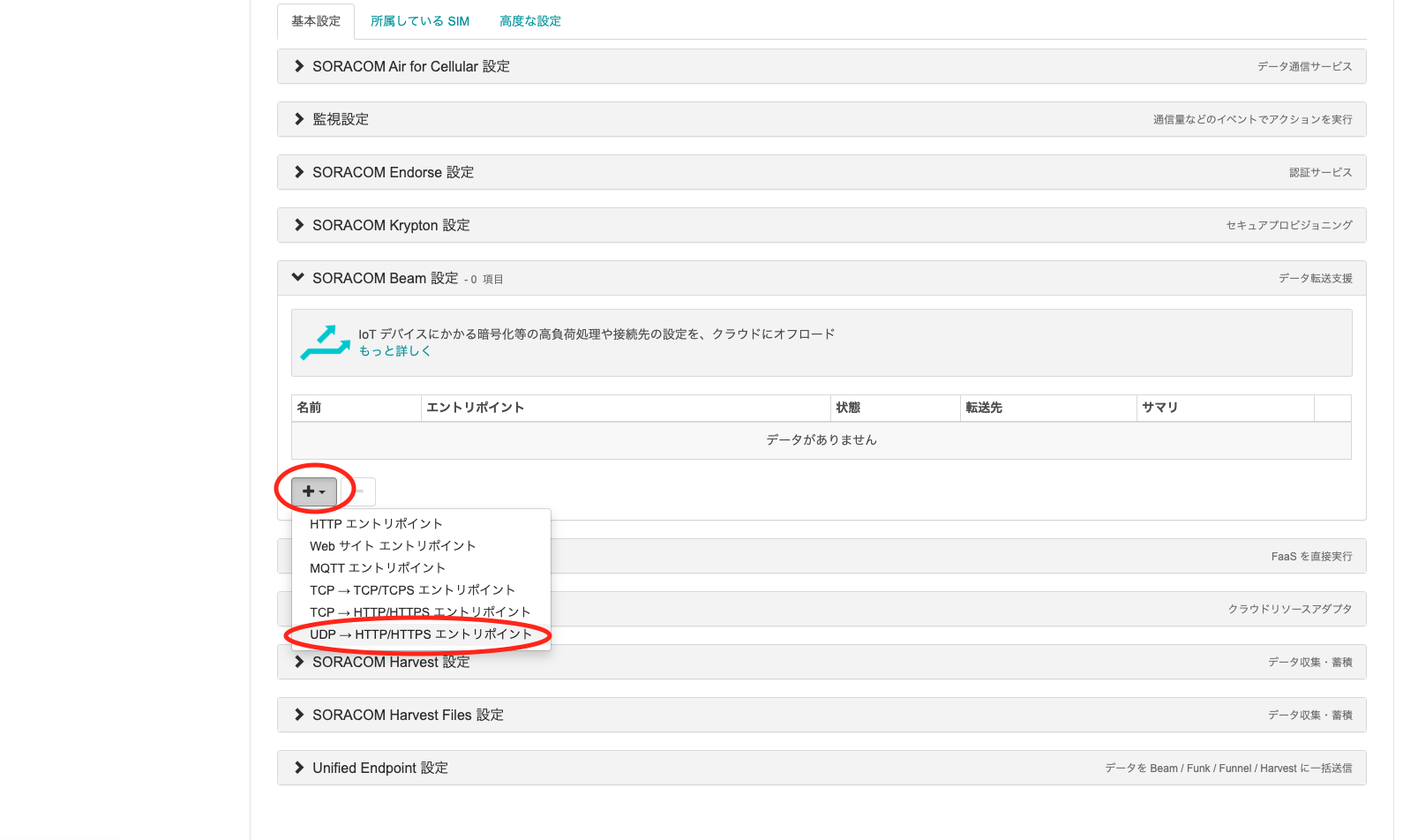Expand Unified Endpoint 設定 section
The image size is (1403, 840).
pos(822,768)
